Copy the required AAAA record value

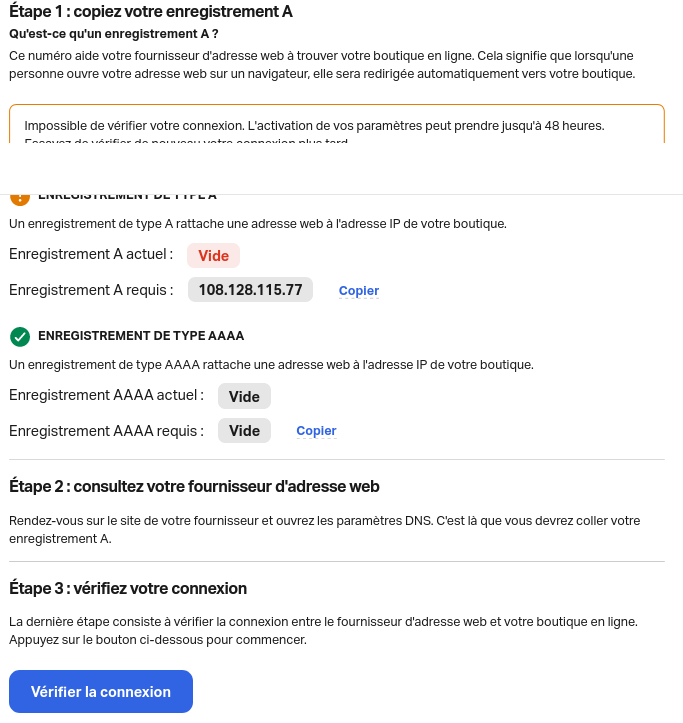click(x=316, y=431)
